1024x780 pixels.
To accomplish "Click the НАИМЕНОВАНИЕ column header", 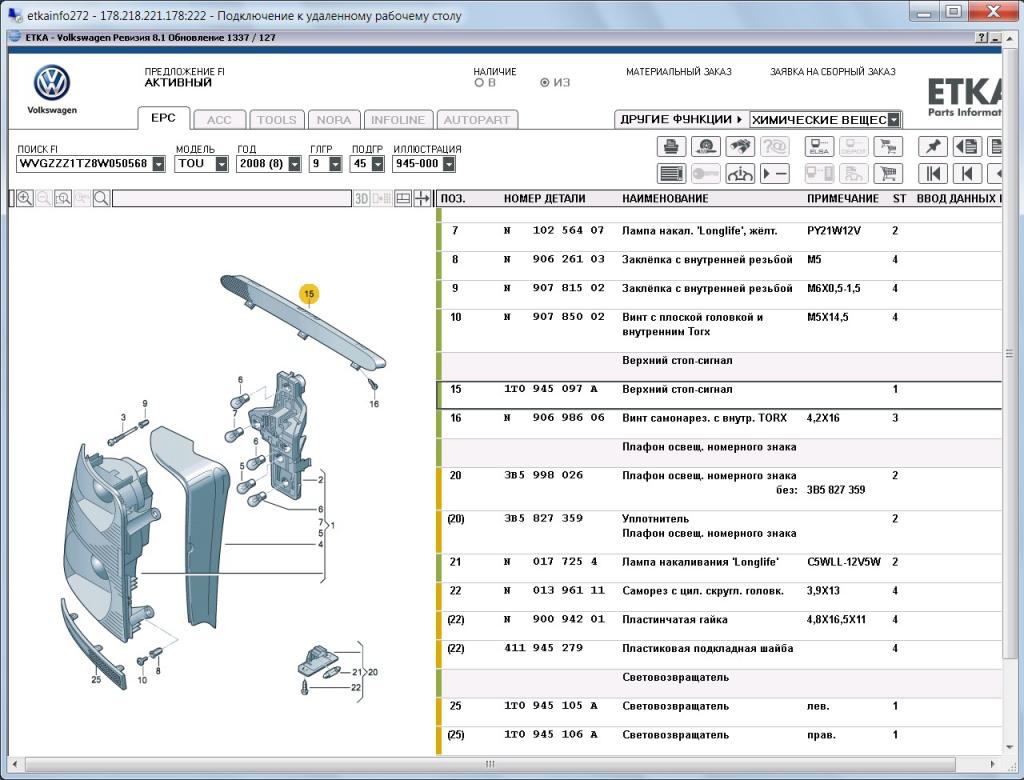I will tap(665, 199).
